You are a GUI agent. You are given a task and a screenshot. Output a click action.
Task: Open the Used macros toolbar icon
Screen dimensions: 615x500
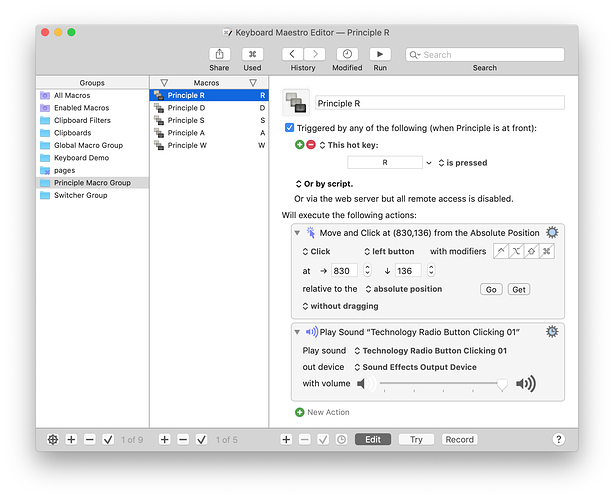(x=252, y=54)
